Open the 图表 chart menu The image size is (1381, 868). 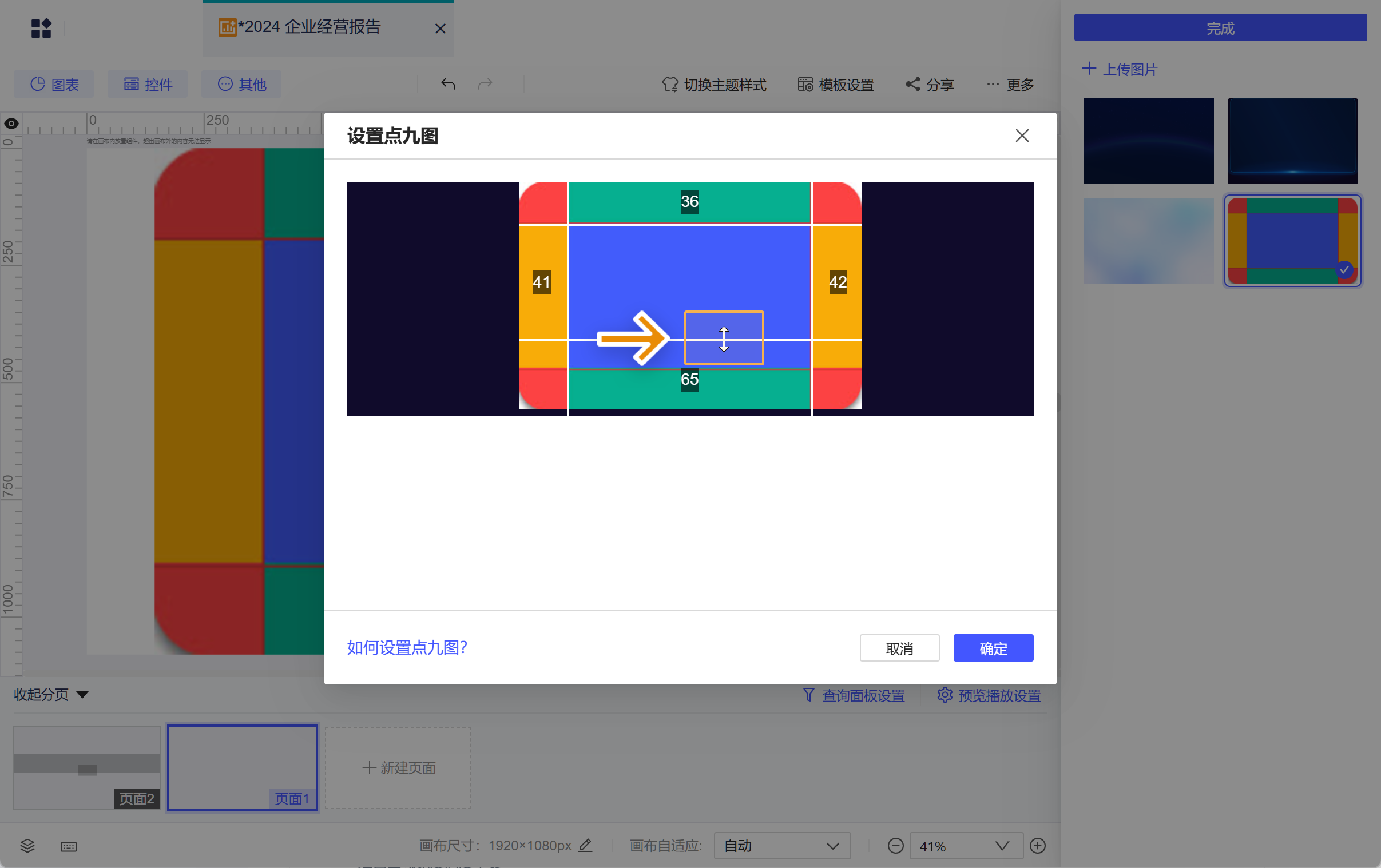click(x=54, y=84)
